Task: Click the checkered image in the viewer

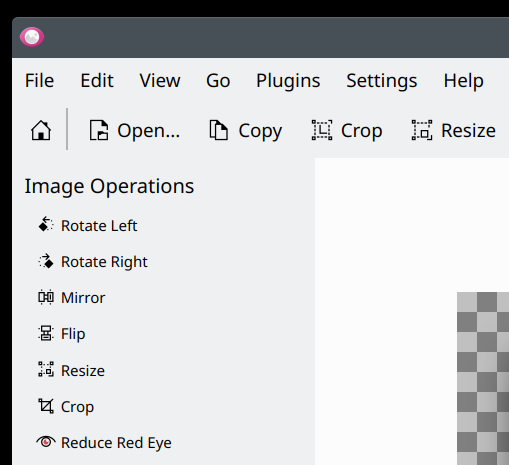Action: click(483, 378)
